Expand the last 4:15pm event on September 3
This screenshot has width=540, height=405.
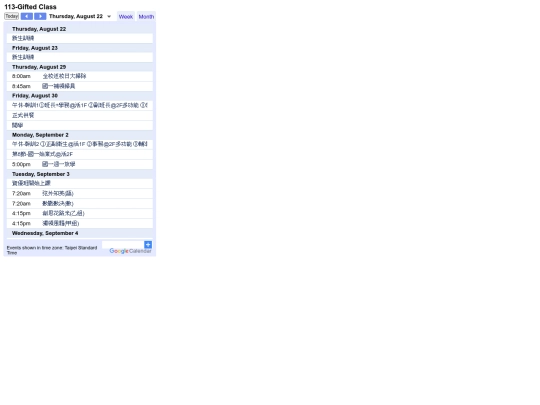coord(80,224)
